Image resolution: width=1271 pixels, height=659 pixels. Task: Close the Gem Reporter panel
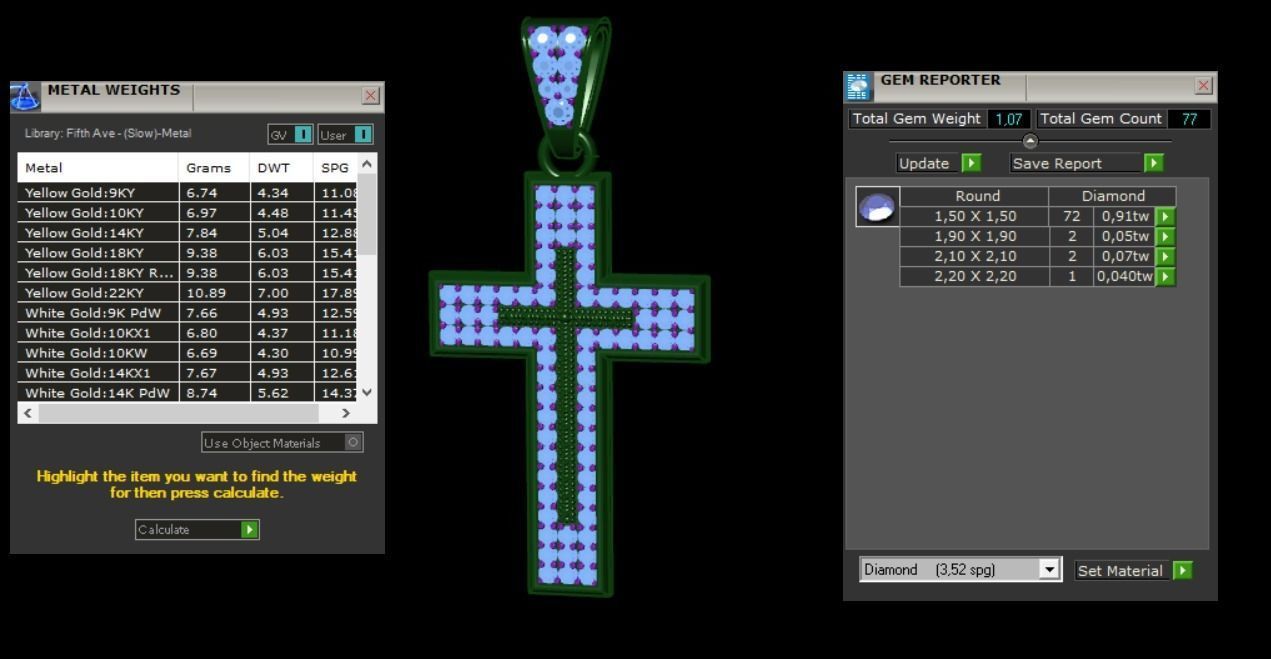(x=1204, y=86)
